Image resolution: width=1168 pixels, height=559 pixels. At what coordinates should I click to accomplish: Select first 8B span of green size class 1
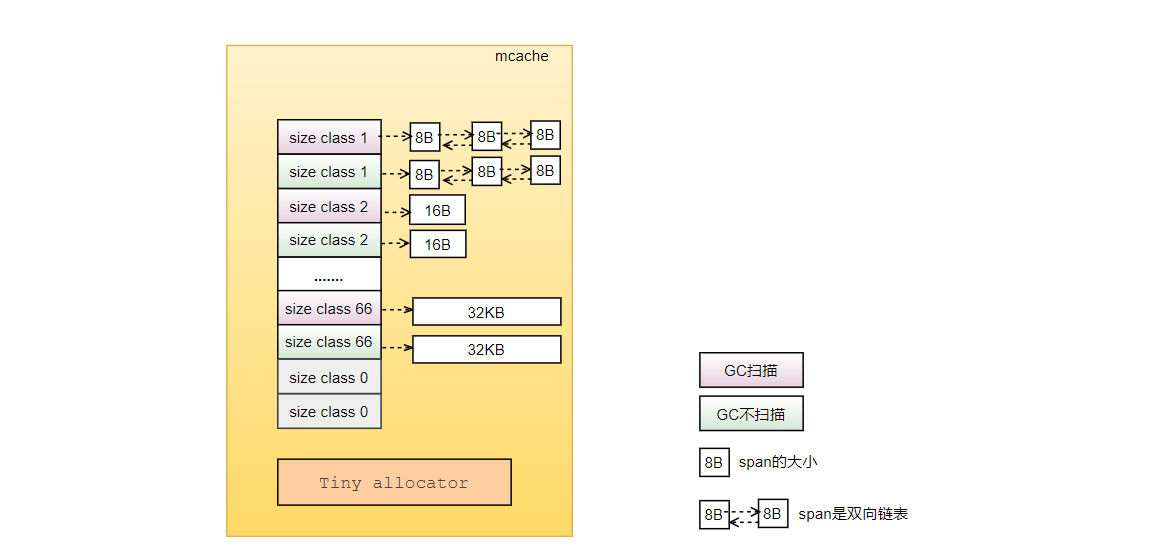(x=425, y=174)
